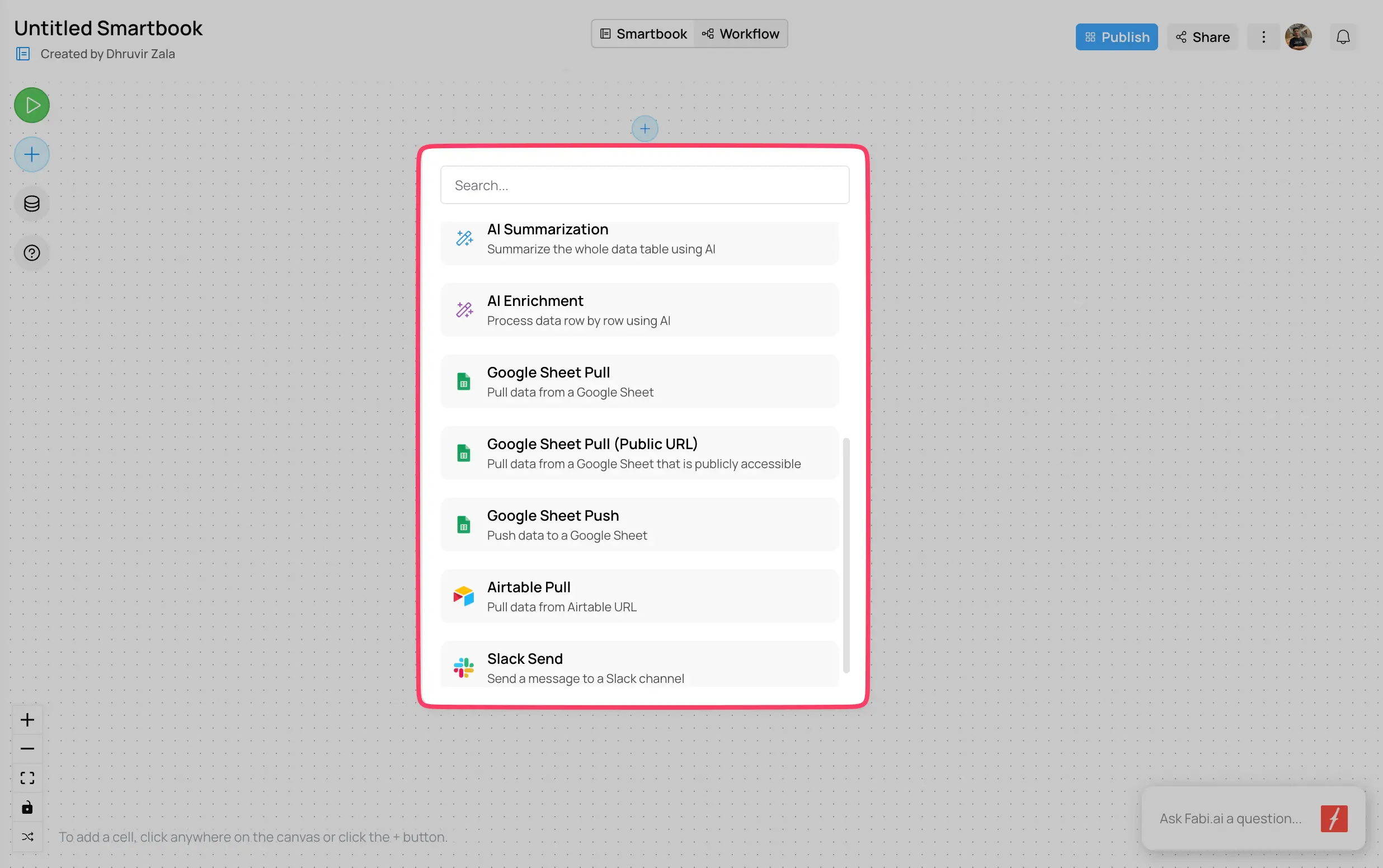Screen dimensions: 1383x868
Task: Open the database data sources icon
Action: tap(31, 204)
